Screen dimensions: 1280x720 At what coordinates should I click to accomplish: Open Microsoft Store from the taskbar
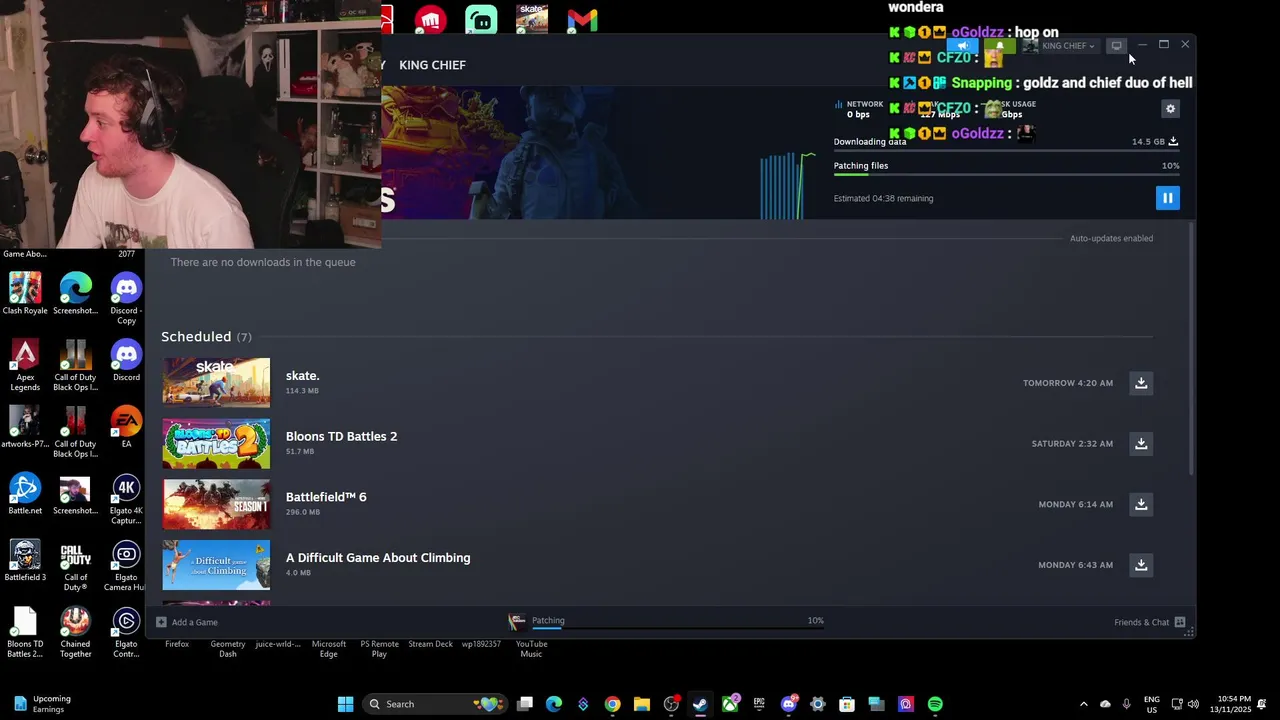[x=847, y=704]
